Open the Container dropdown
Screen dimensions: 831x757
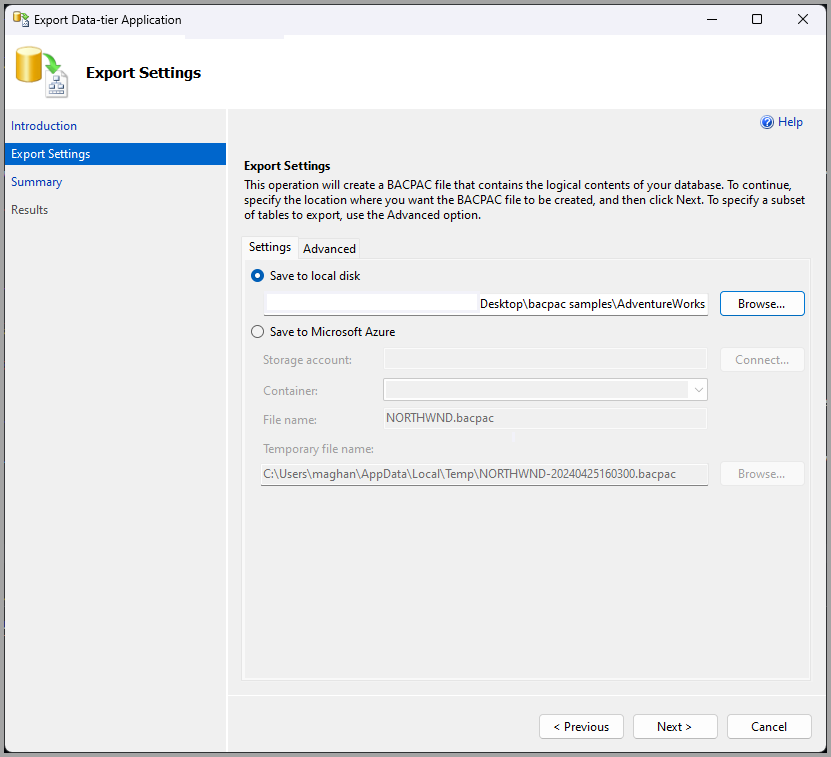pyautogui.click(x=698, y=389)
